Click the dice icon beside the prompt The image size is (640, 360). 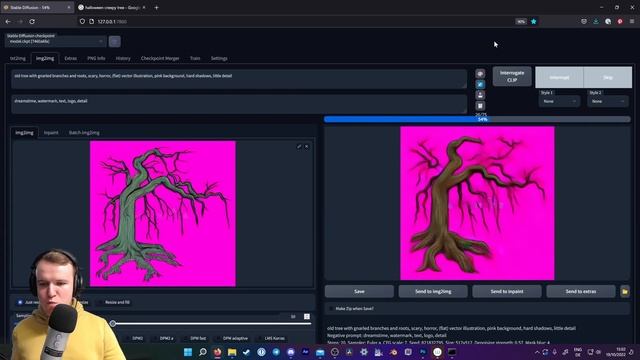click(480, 74)
